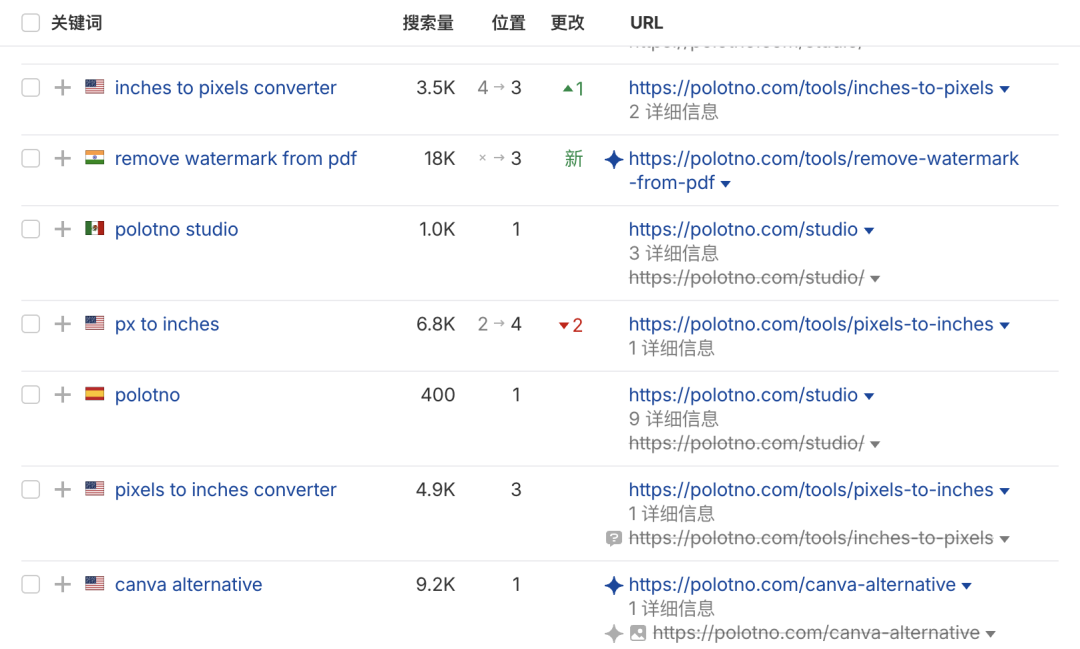The image size is (1080, 649).
Task: Tick the canva alternative row checkbox
Action: (x=30, y=584)
